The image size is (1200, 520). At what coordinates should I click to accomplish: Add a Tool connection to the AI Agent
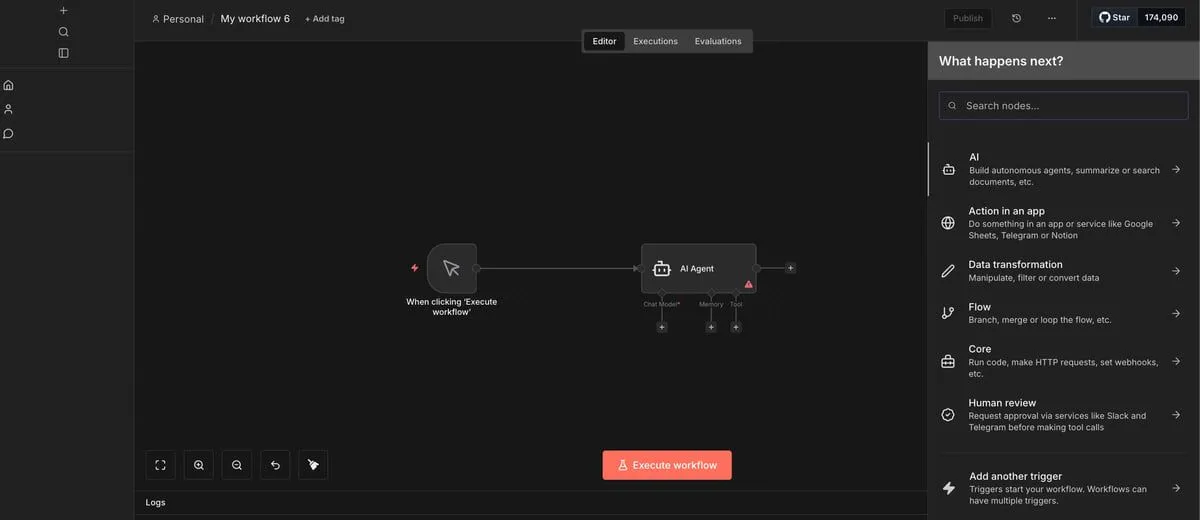click(x=736, y=327)
